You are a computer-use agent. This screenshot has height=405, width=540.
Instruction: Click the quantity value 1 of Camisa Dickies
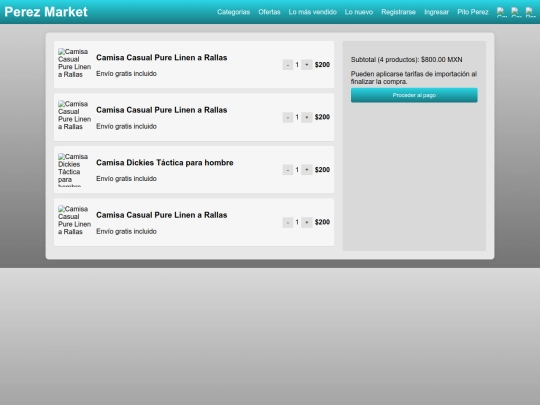(297, 170)
